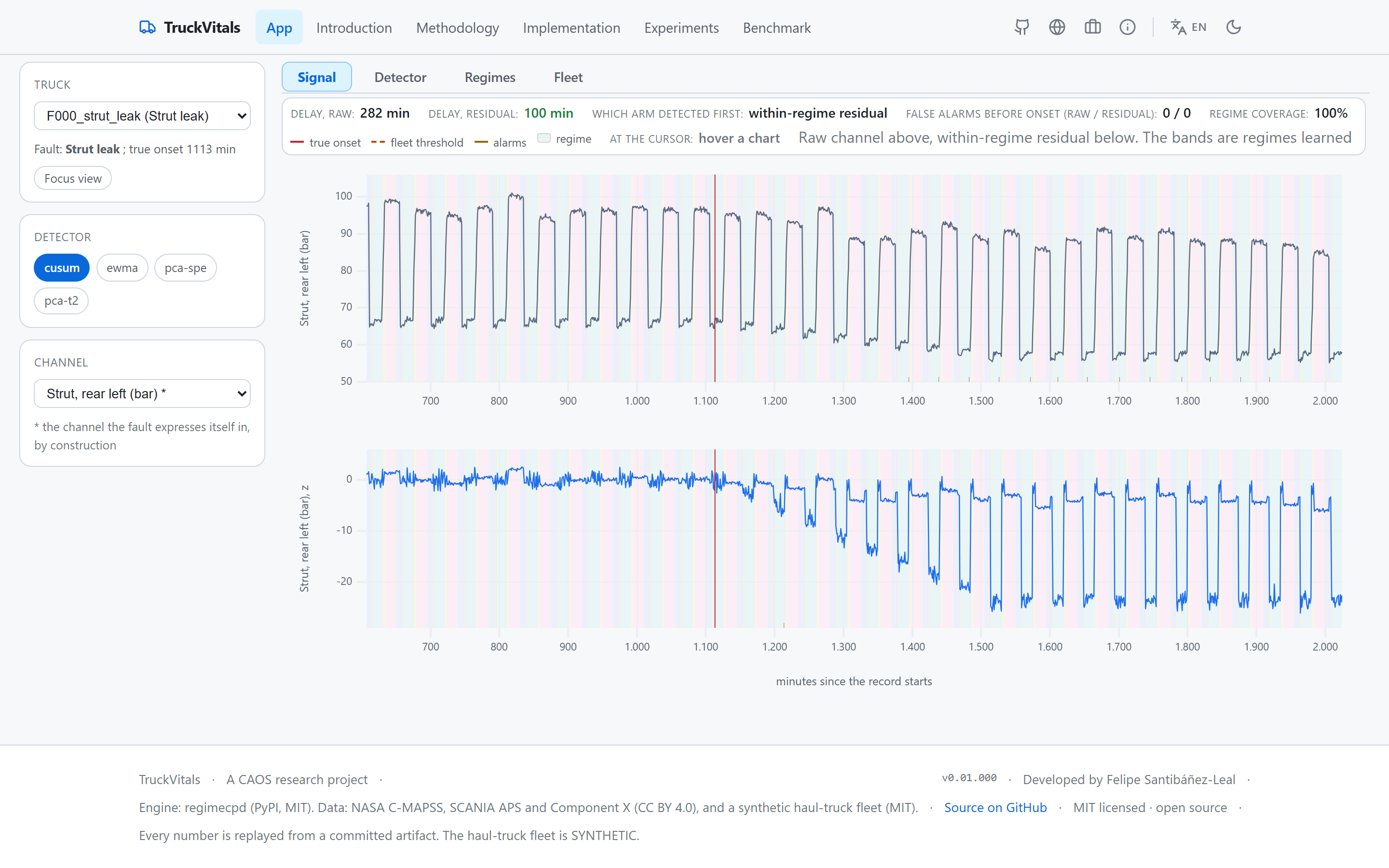Click the regime legend swatch

point(544,138)
